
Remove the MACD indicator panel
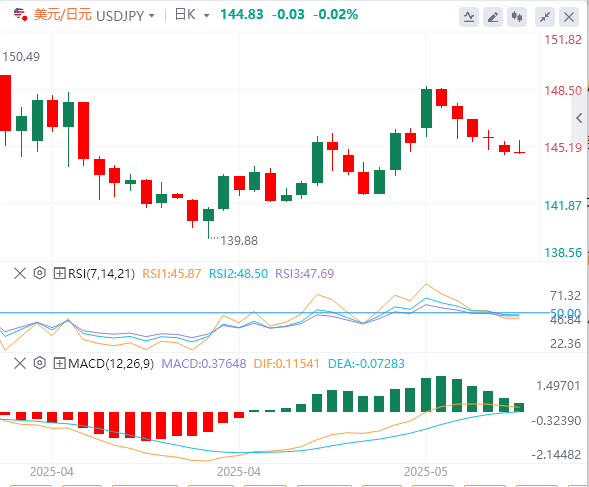pyautogui.click(x=20, y=363)
